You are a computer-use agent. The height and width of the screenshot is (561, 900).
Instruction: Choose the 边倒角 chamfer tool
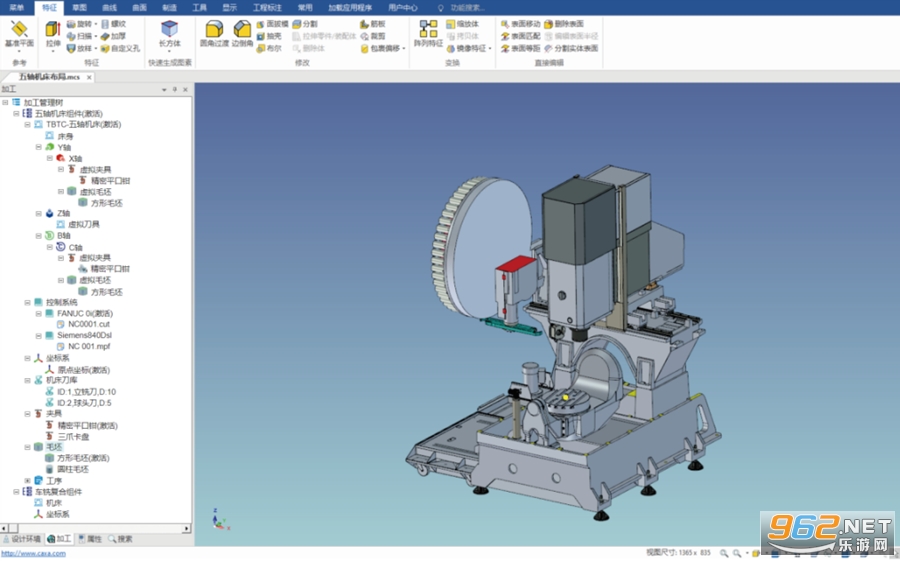click(242, 34)
